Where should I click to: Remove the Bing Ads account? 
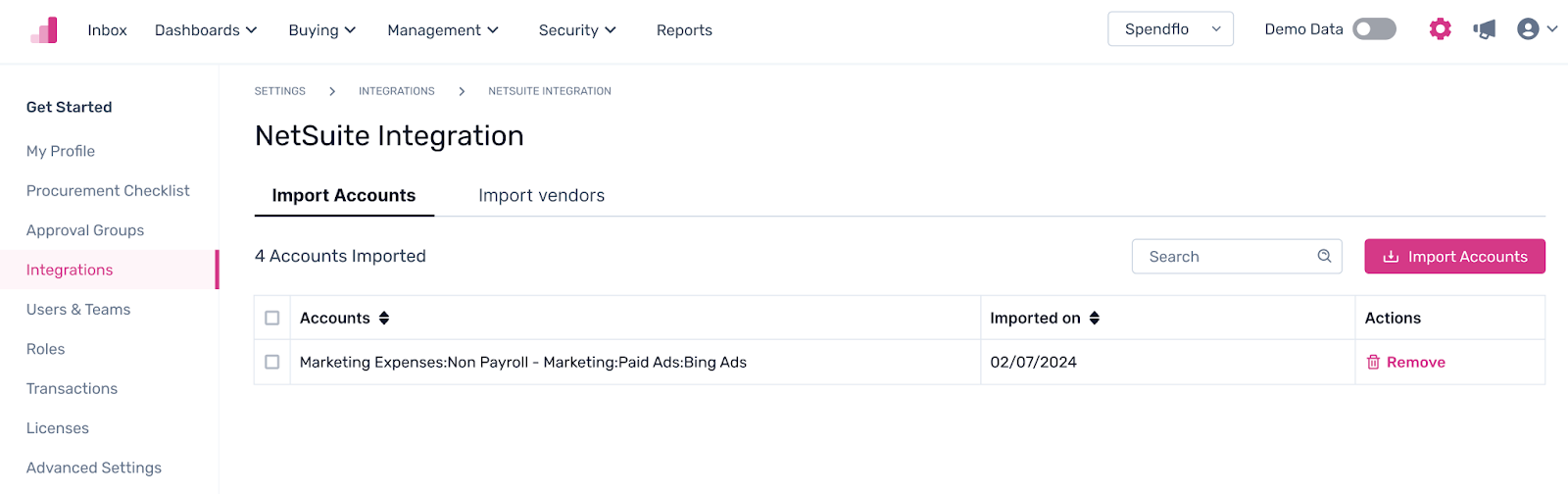1406,362
